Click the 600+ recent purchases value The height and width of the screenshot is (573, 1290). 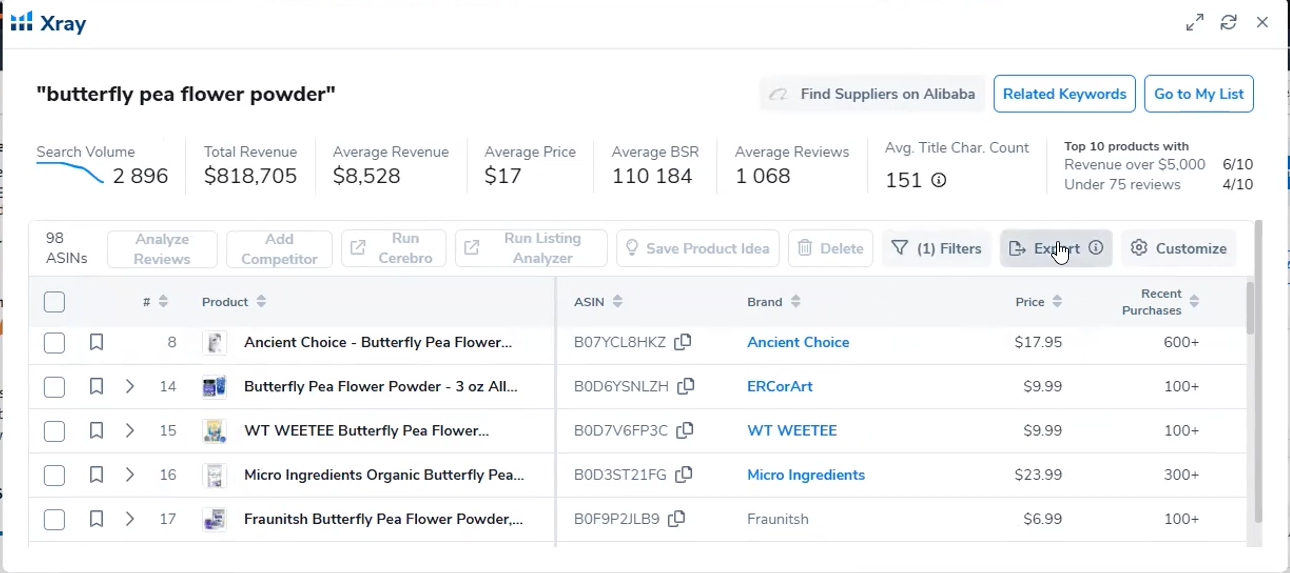(x=1181, y=343)
